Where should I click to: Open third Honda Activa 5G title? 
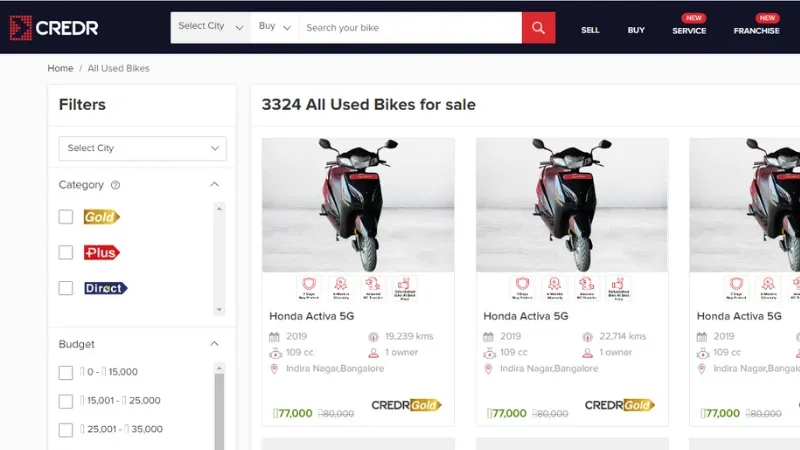tap(739, 316)
